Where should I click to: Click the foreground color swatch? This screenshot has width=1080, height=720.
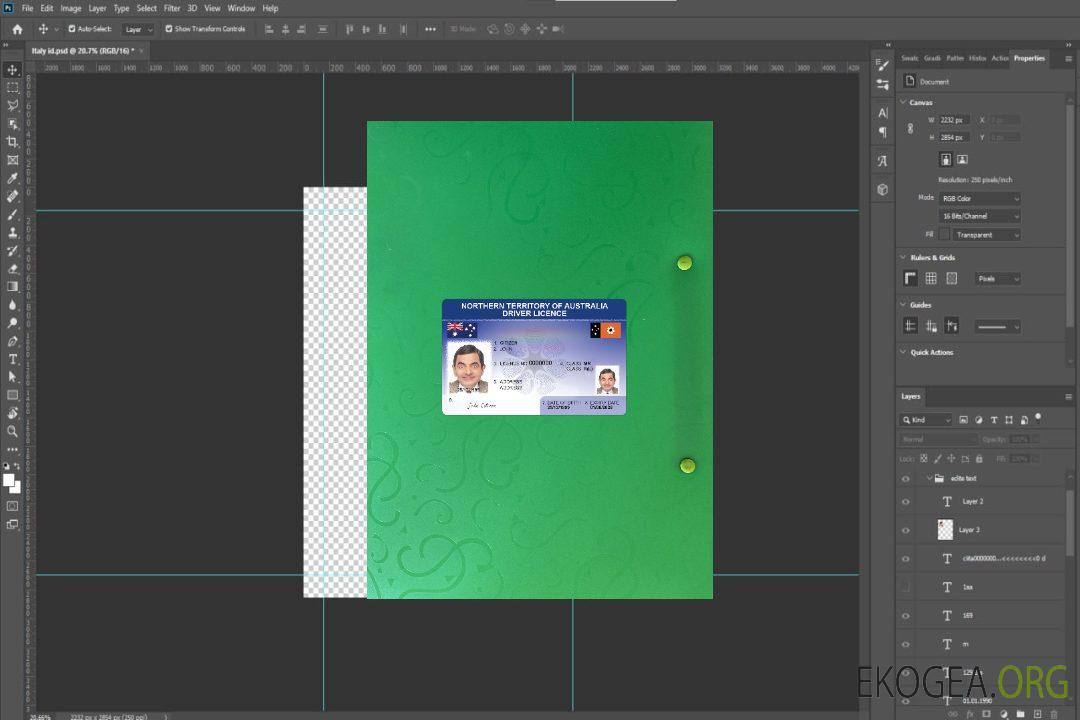pos(9,480)
